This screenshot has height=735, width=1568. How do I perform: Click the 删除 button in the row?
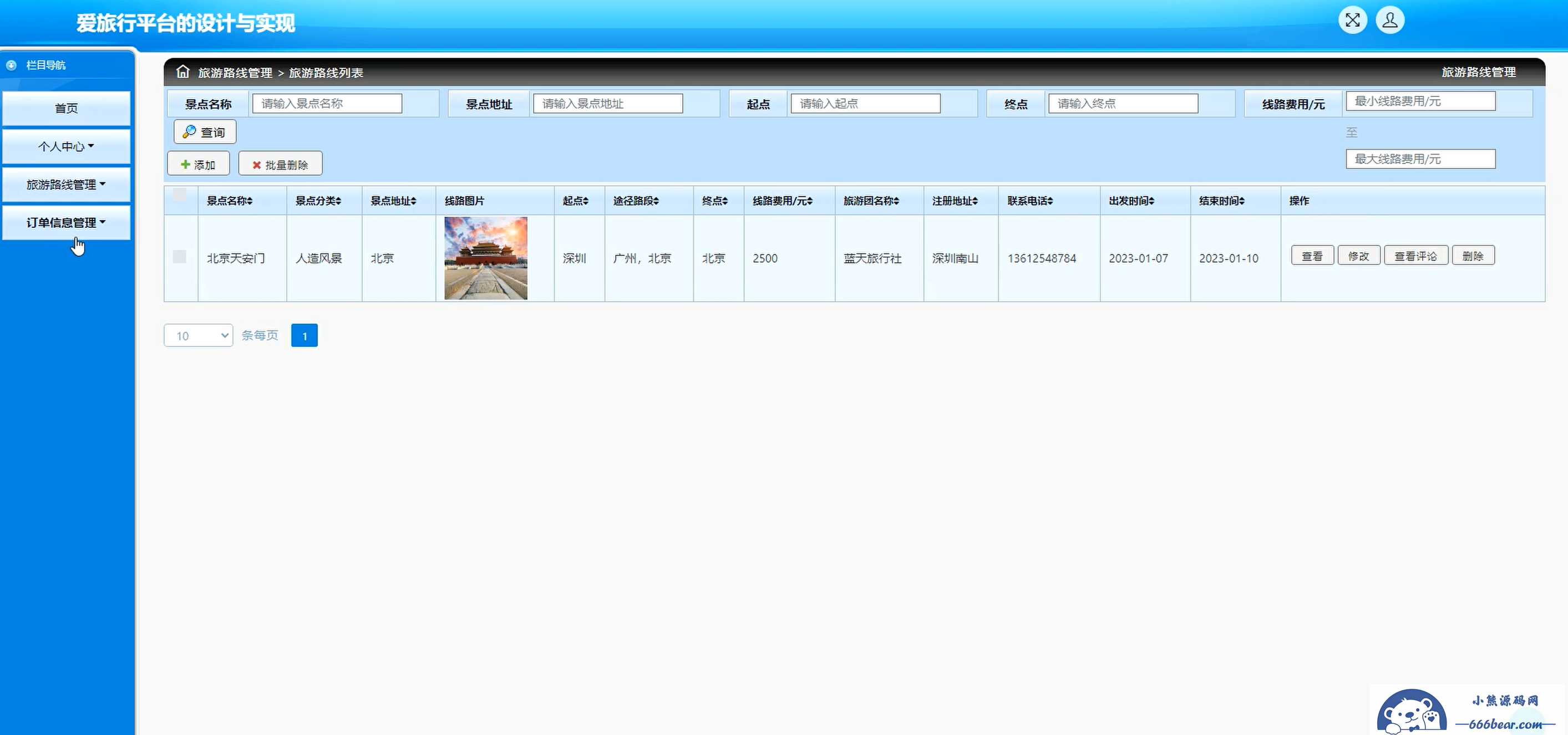click(1473, 256)
